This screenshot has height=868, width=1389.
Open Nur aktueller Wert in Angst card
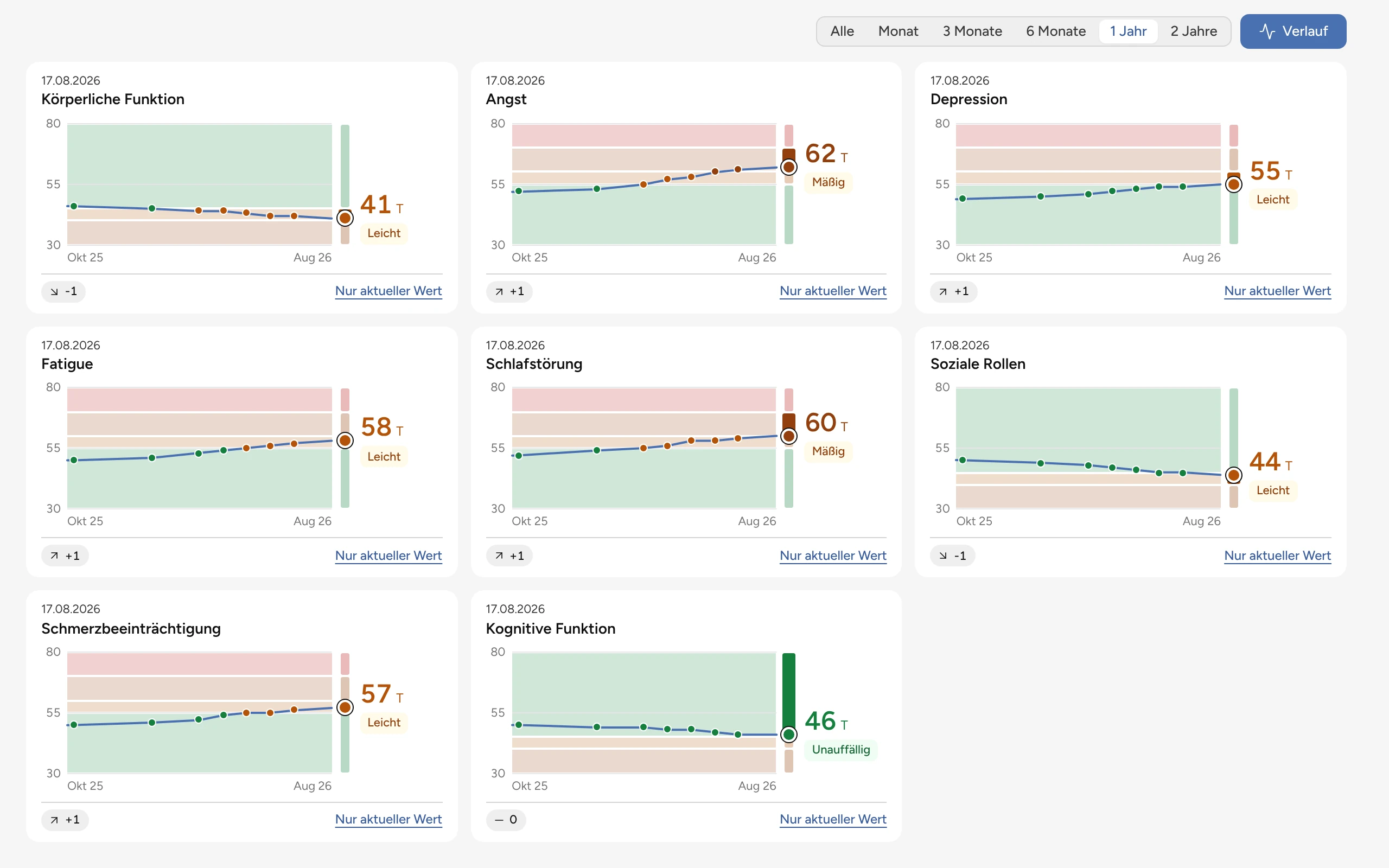coord(833,291)
